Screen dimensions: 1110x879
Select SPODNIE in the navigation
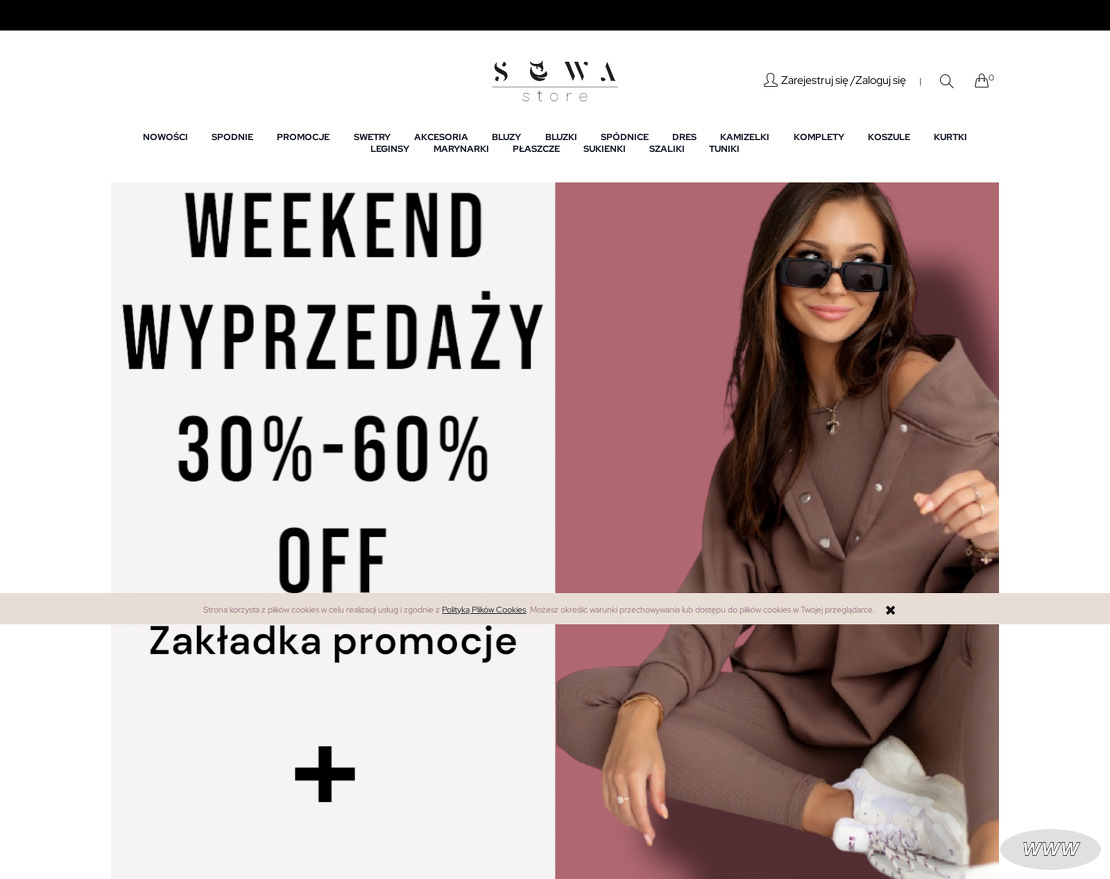[232, 137]
